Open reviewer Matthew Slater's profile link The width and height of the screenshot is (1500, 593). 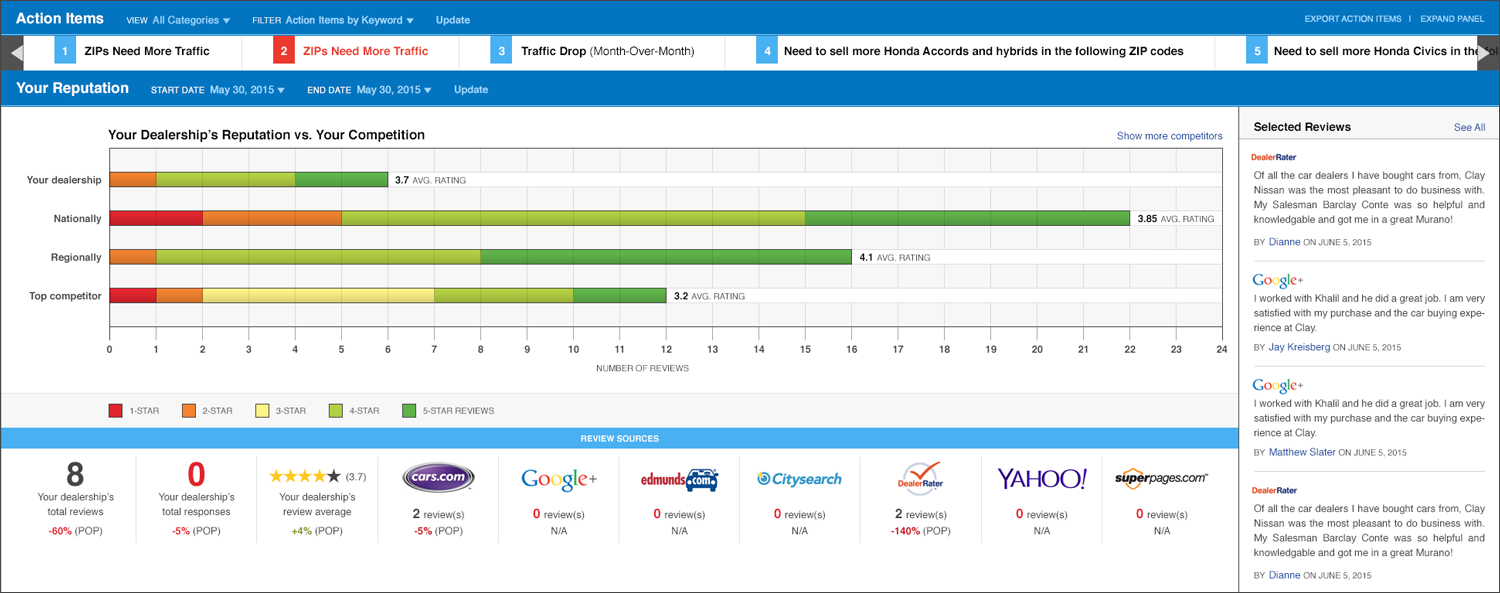(1302, 452)
